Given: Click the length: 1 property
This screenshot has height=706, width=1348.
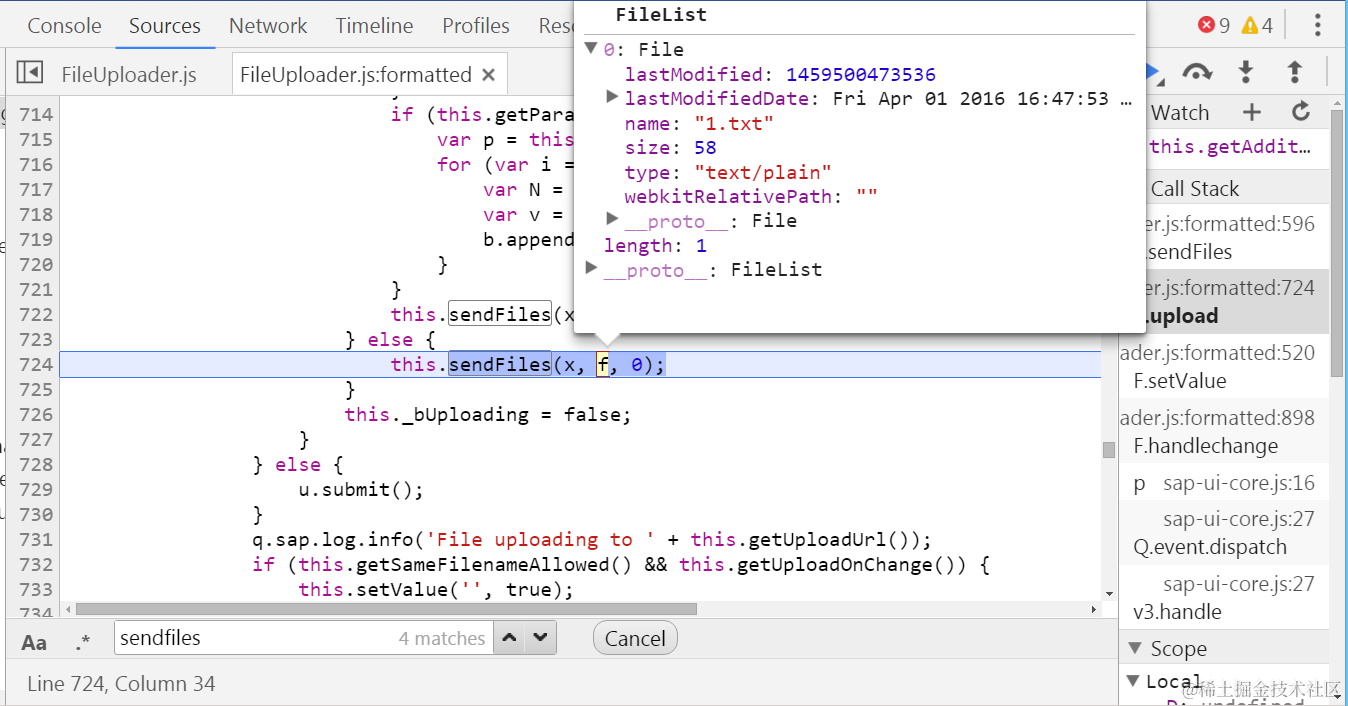Looking at the screenshot, I should [x=655, y=245].
